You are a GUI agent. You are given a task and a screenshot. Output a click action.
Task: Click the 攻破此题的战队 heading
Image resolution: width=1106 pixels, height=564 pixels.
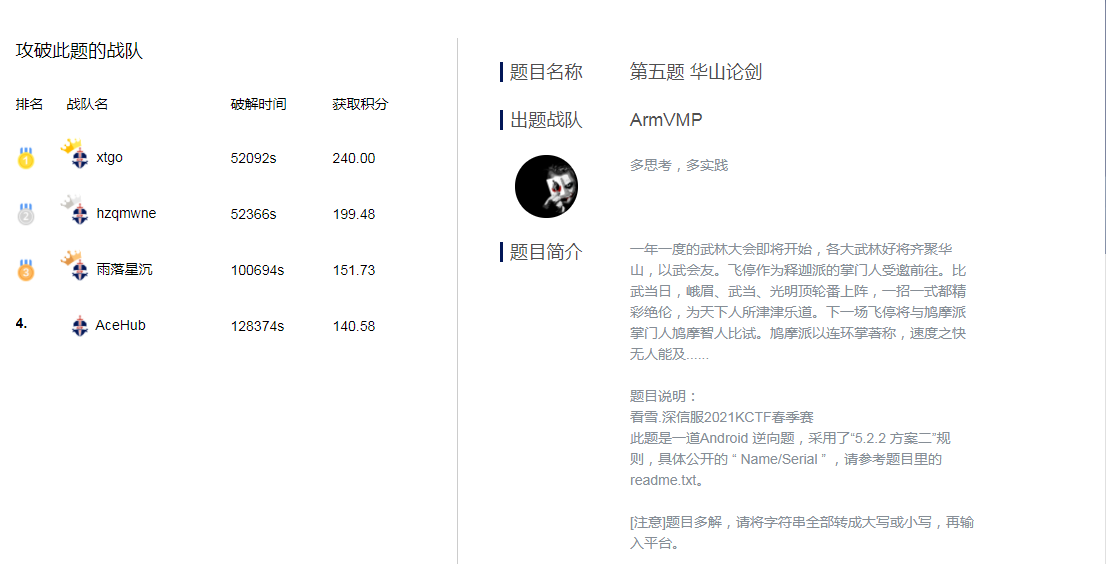[x=79, y=51]
